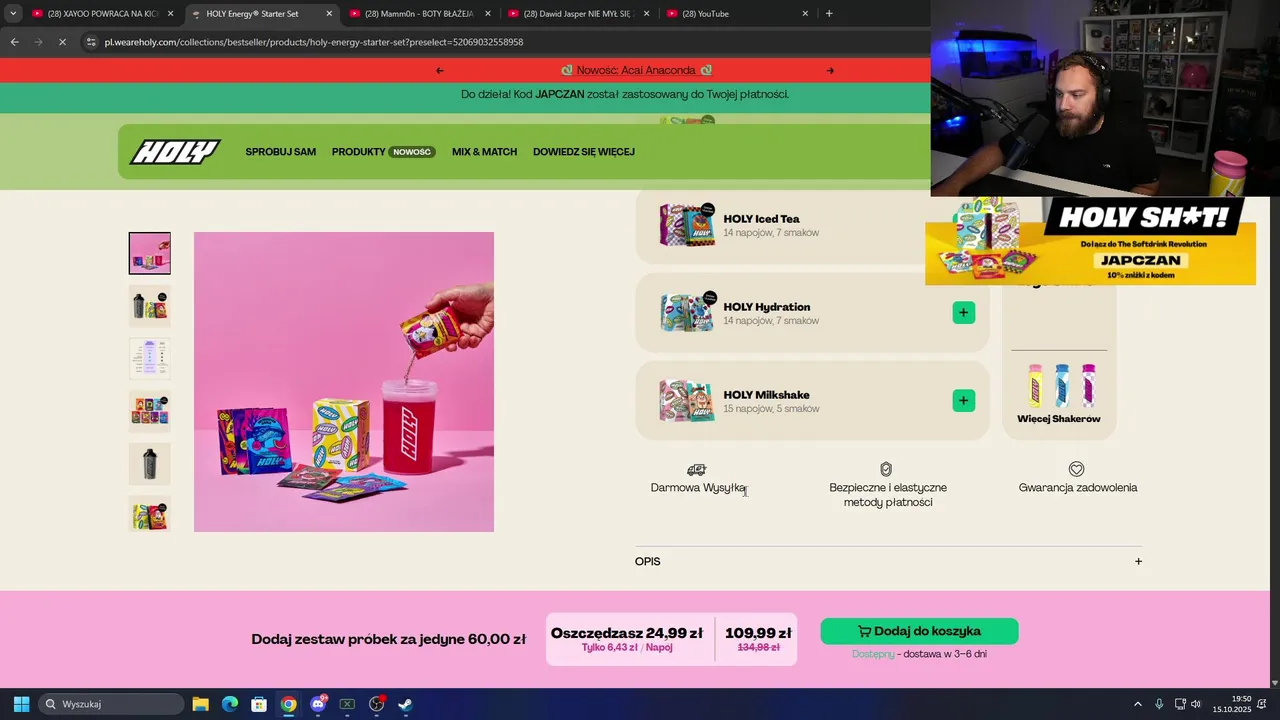This screenshot has height=720, width=1280.
Task: Switch to the Dawid Jasper tab
Action: 577,14
